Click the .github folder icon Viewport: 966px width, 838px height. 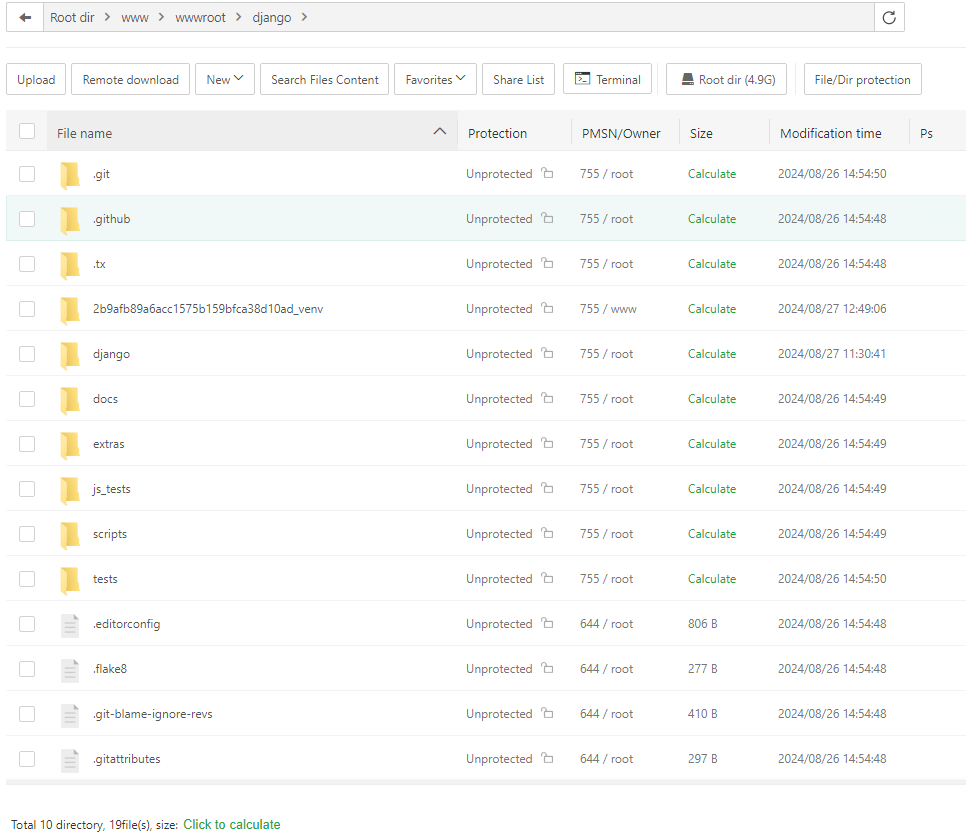(x=69, y=219)
